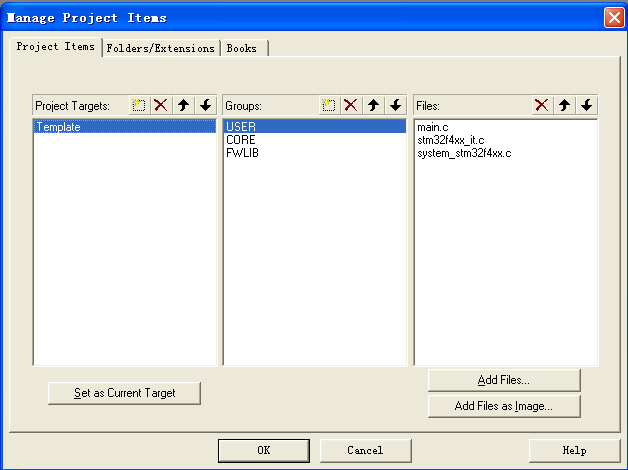Delete the selected project target
Image resolution: width=628 pixels, height=470 pixels.
(x=161, y=105)
